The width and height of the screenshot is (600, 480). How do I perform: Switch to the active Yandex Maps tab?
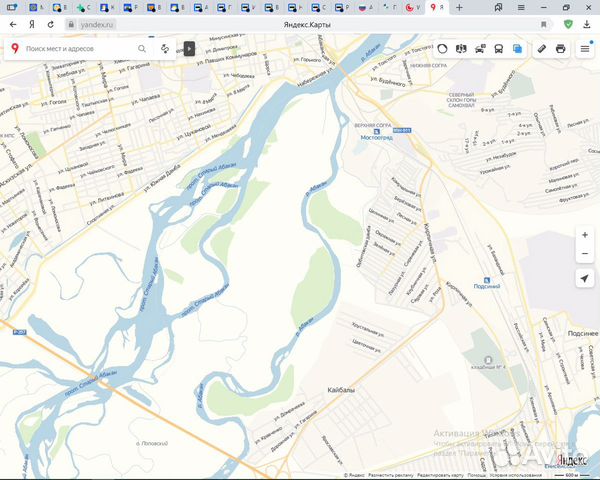(x=437, y=7)
